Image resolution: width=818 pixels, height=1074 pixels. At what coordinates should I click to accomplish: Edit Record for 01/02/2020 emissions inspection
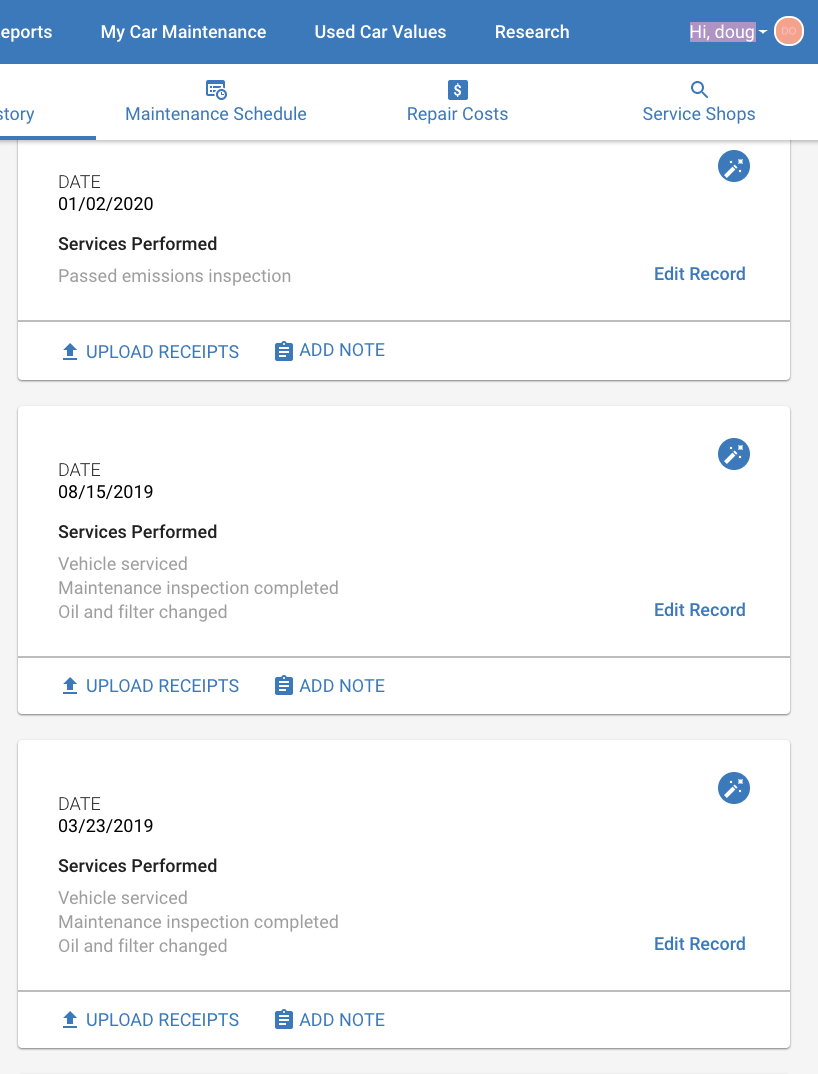pos(699,274)
